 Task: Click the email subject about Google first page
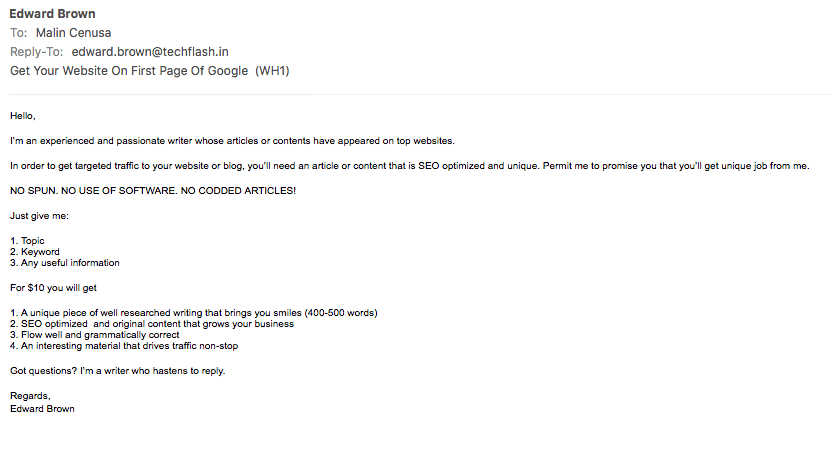pyautogui.click(x=150, y=71)
